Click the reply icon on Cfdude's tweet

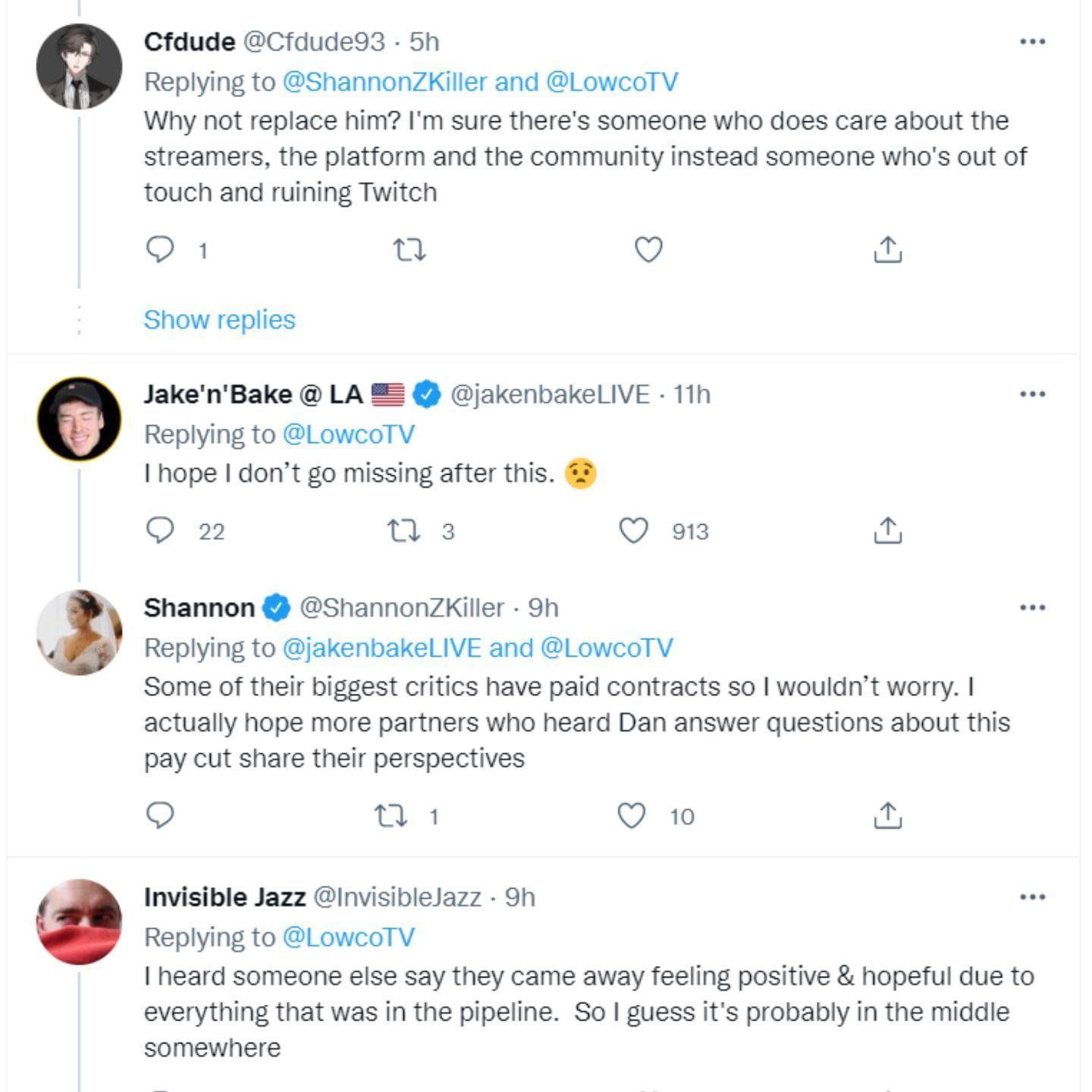pyautogui.click(x=160, y=249)
